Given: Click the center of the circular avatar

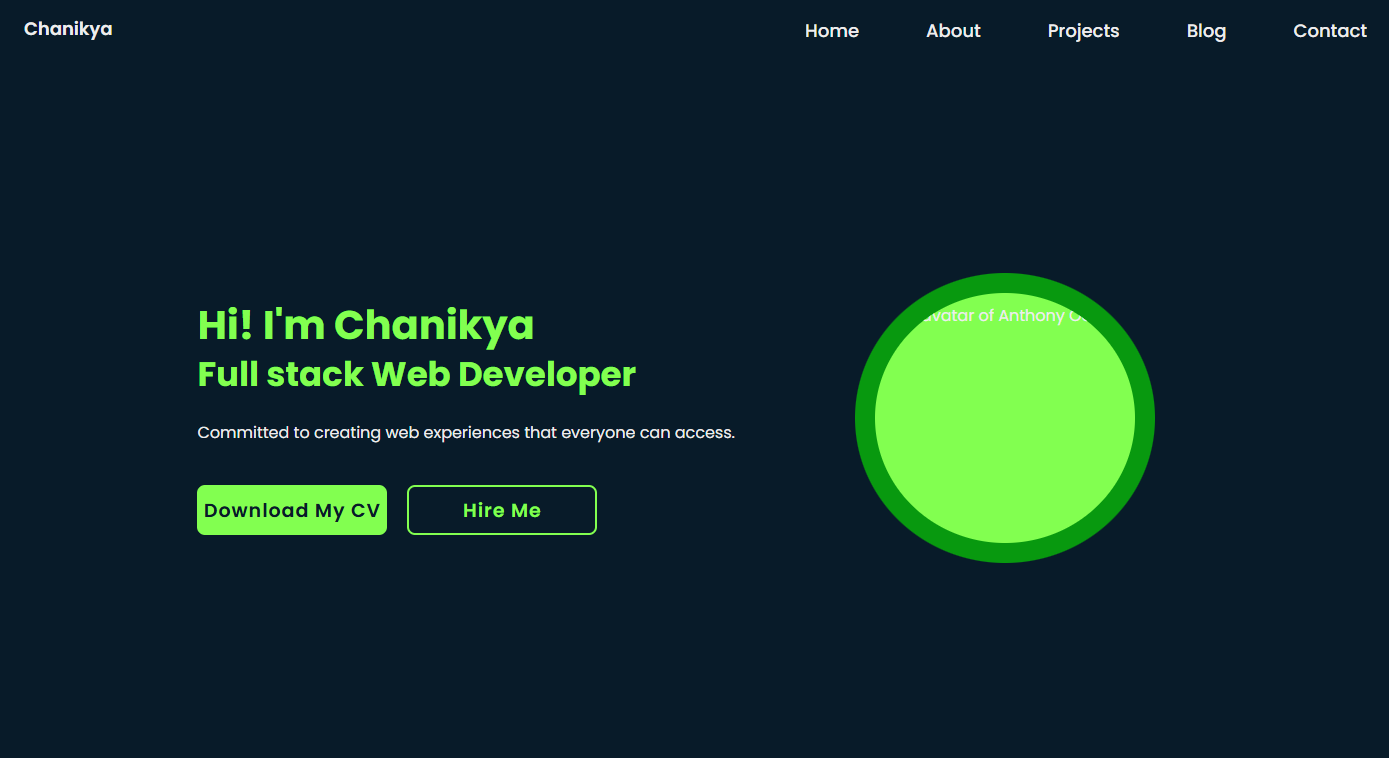Looking at the screenshot, I should (x=1005, y=420).
